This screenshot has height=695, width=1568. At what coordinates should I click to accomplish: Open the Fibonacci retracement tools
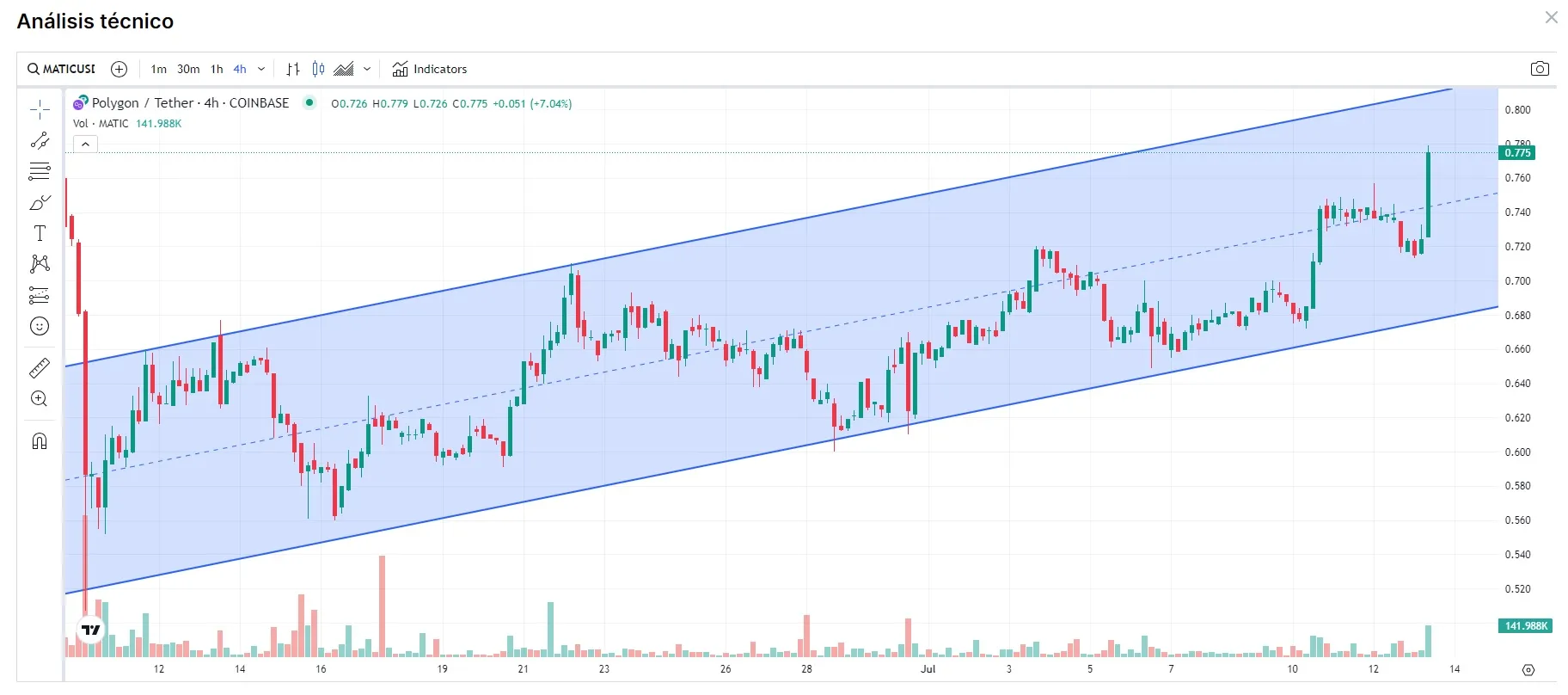[40, 171]
